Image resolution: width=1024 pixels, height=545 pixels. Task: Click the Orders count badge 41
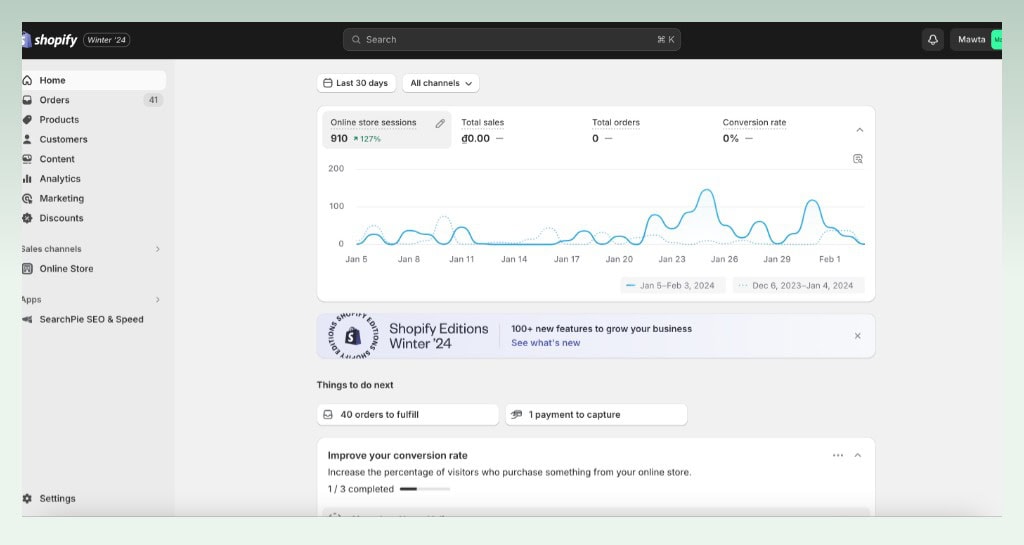pos(153,100)
